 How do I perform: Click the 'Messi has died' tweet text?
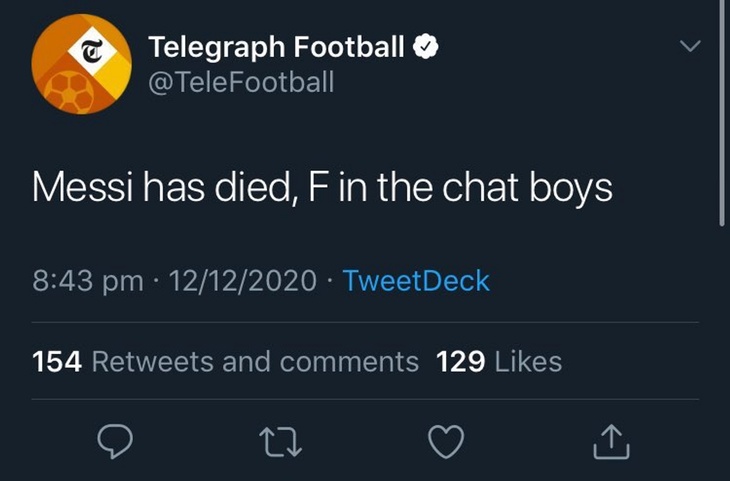(322, 187)
